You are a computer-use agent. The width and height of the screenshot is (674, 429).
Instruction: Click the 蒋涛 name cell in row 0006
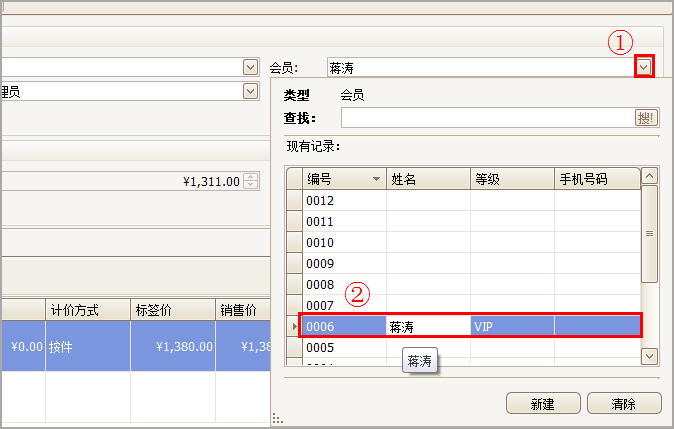tap(429, 326)
